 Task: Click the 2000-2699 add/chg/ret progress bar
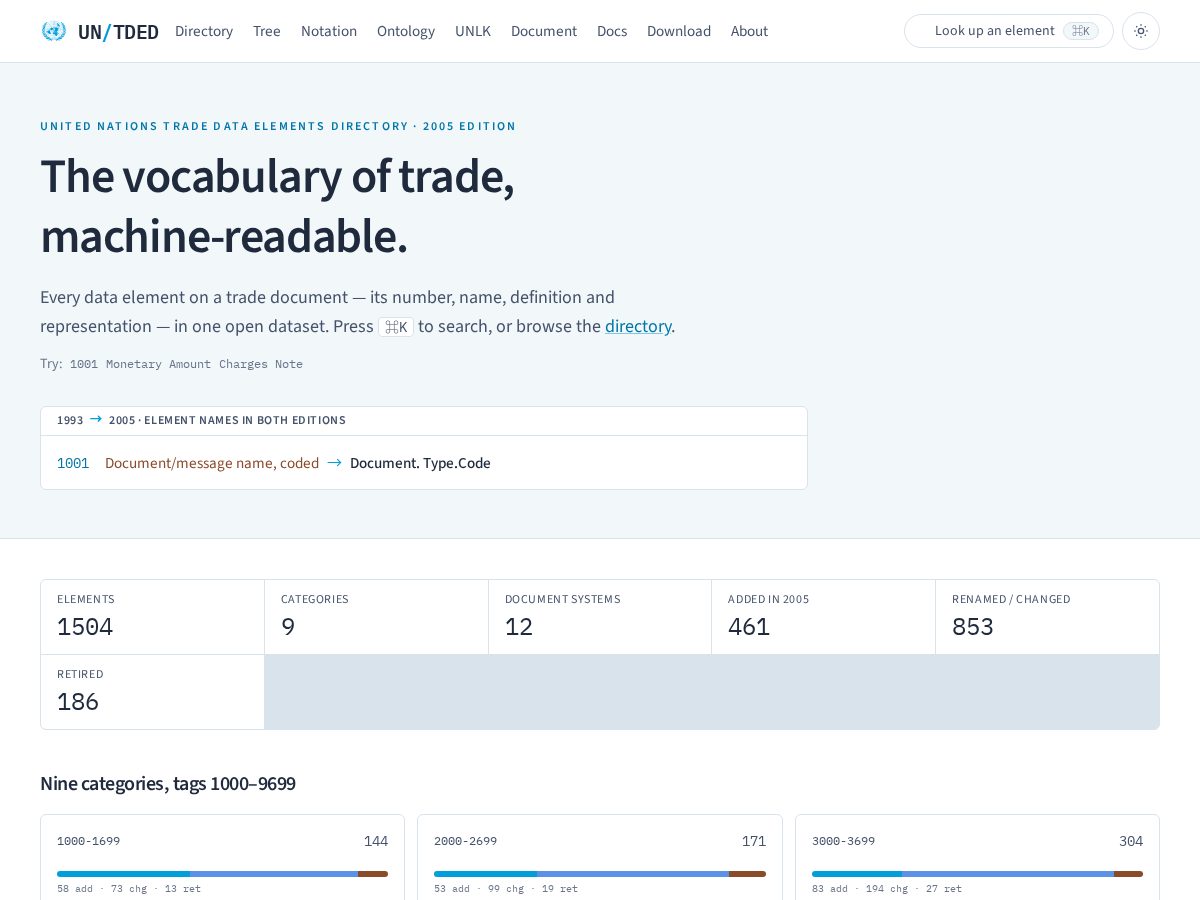pos(600,874)
